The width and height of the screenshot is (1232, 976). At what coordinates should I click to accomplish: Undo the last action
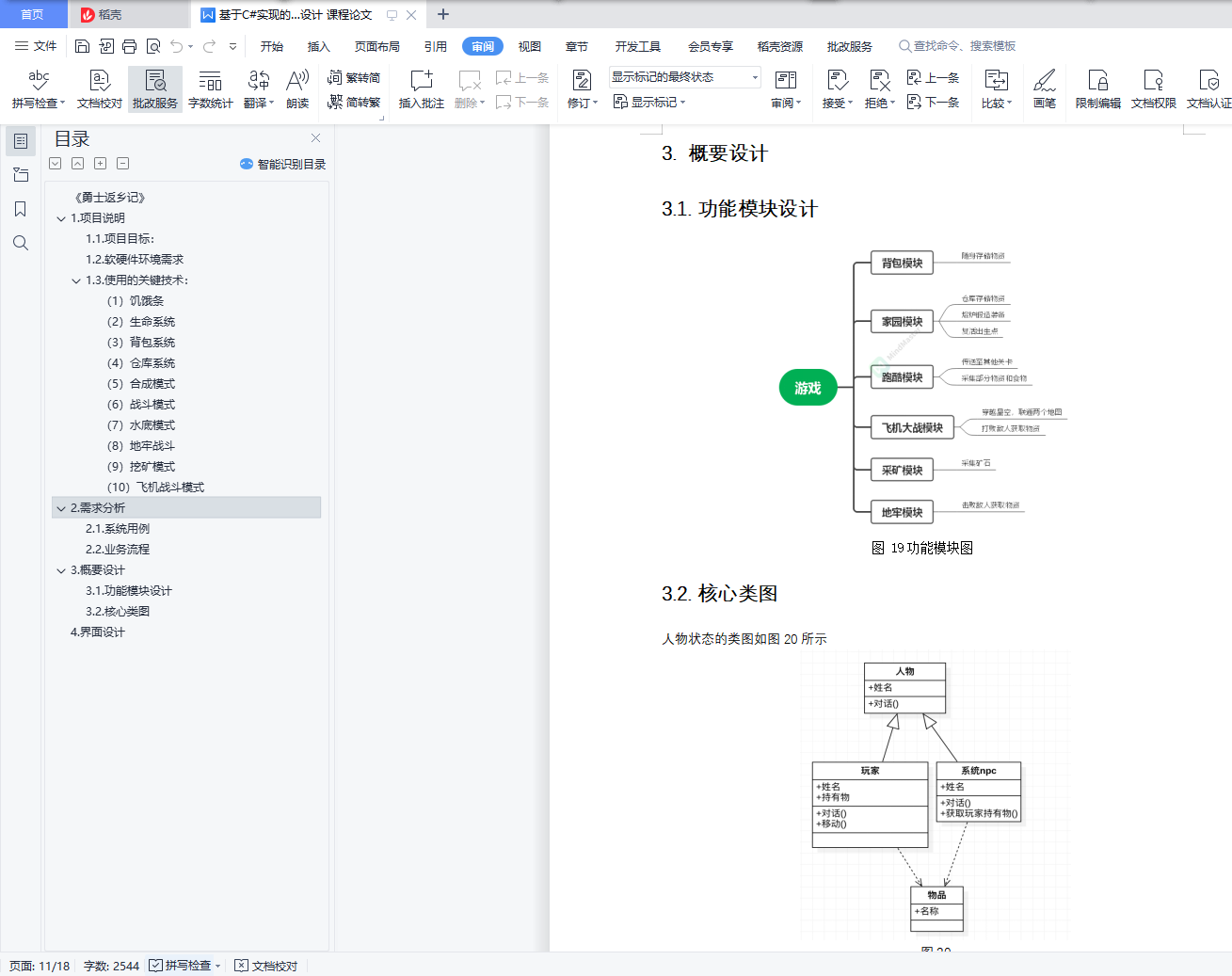(177, 46)
